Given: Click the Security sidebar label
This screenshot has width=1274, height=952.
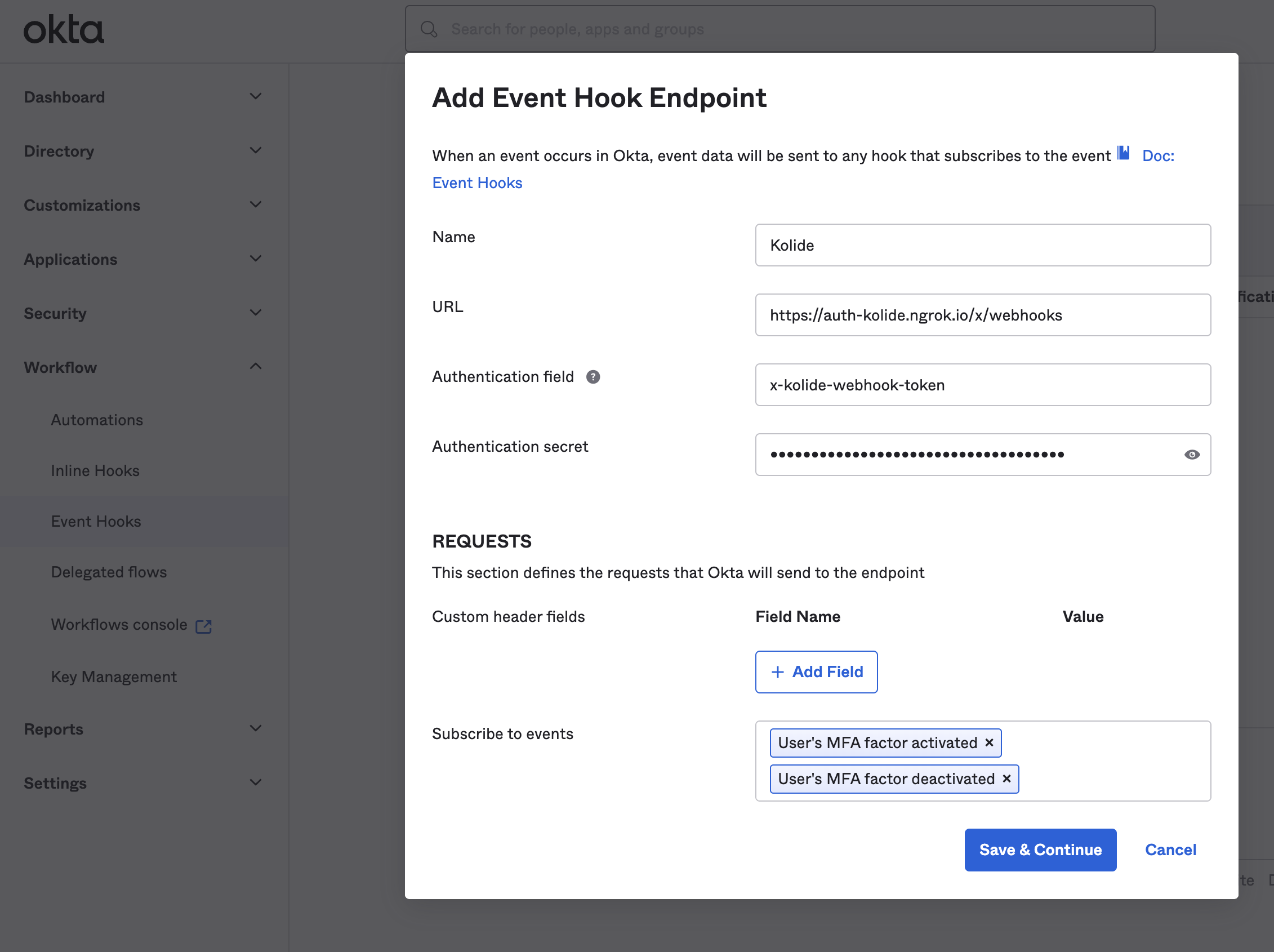Looking at the screenshot, I should (55, 313).
